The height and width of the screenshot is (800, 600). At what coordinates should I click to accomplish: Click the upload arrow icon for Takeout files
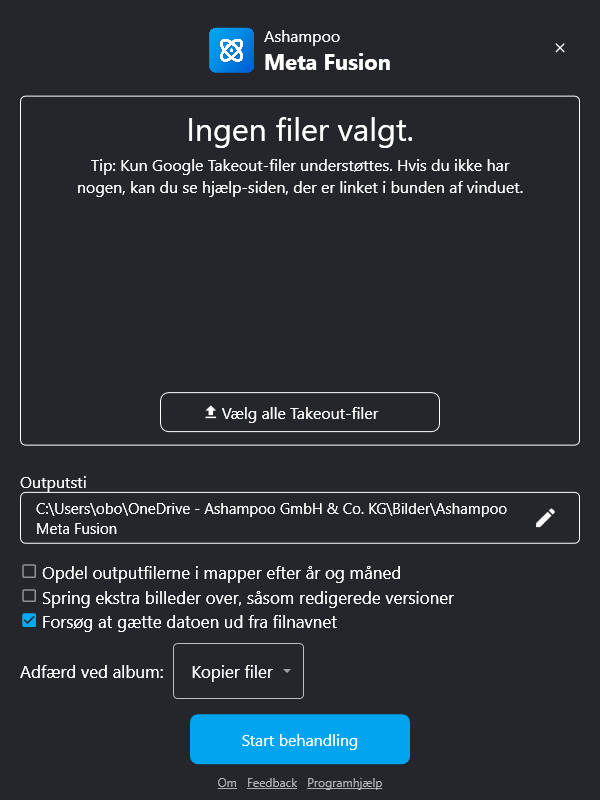click(210, 412)
